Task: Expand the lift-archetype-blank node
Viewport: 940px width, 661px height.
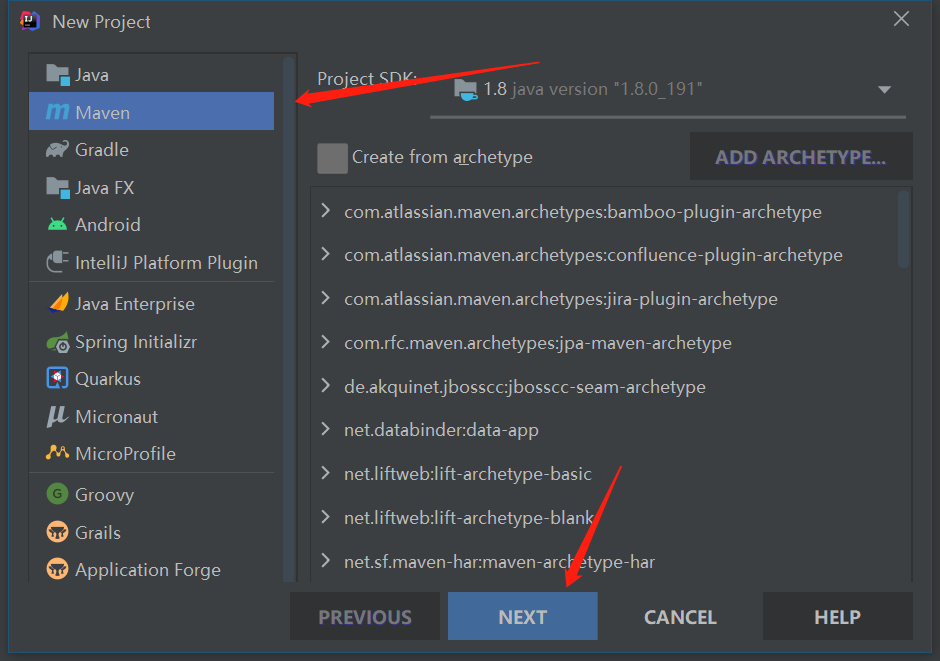Action: [x=326, y=517]
